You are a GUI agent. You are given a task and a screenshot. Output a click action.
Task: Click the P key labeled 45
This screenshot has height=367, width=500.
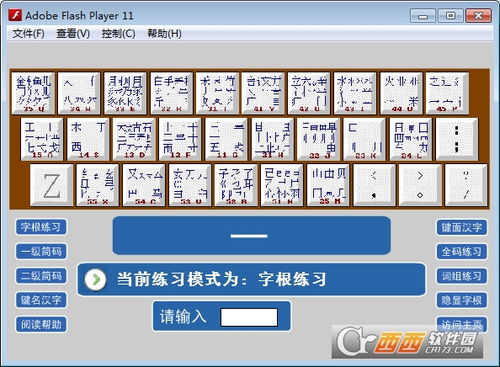[447, 93]
